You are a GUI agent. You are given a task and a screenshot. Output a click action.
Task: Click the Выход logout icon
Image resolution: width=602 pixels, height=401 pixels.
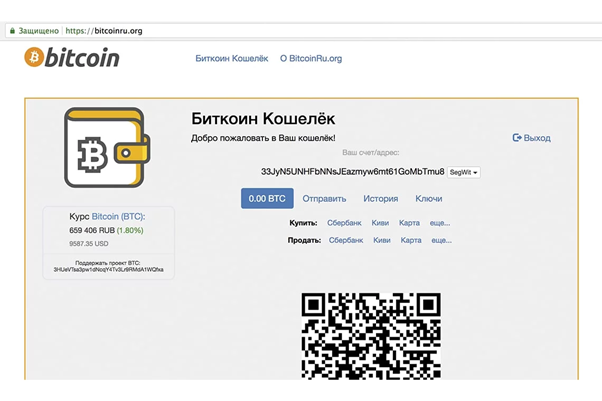pos(517,138)
